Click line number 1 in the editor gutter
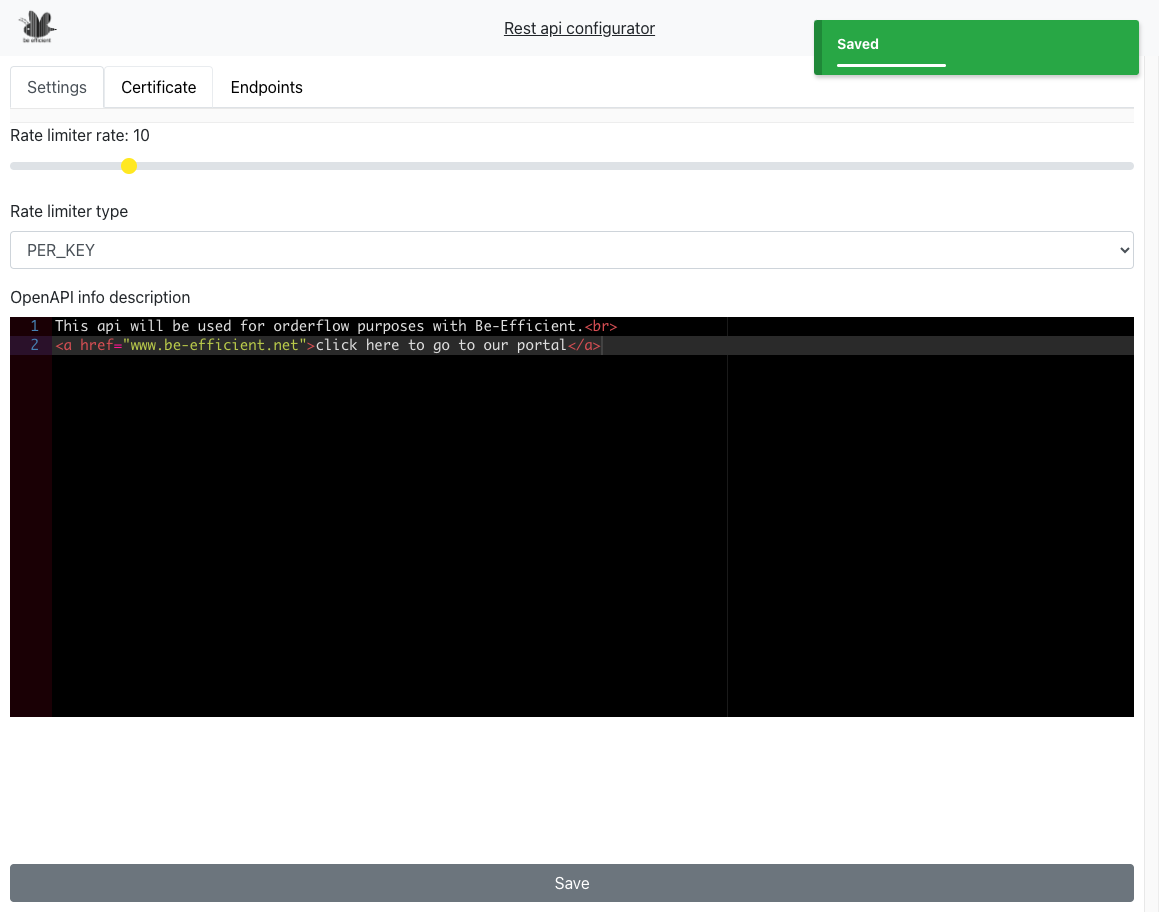The width and height of the screenshot is (1159, 912). [34, 326]
